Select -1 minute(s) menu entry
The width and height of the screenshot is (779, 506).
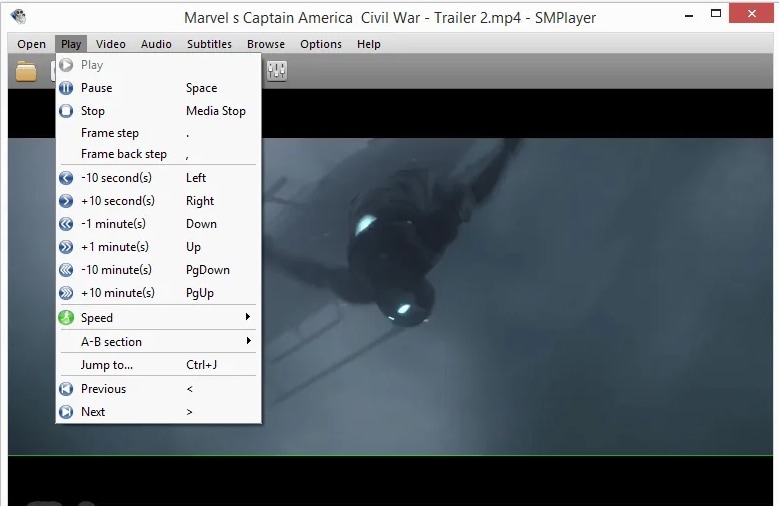click(x=158, y=224)
